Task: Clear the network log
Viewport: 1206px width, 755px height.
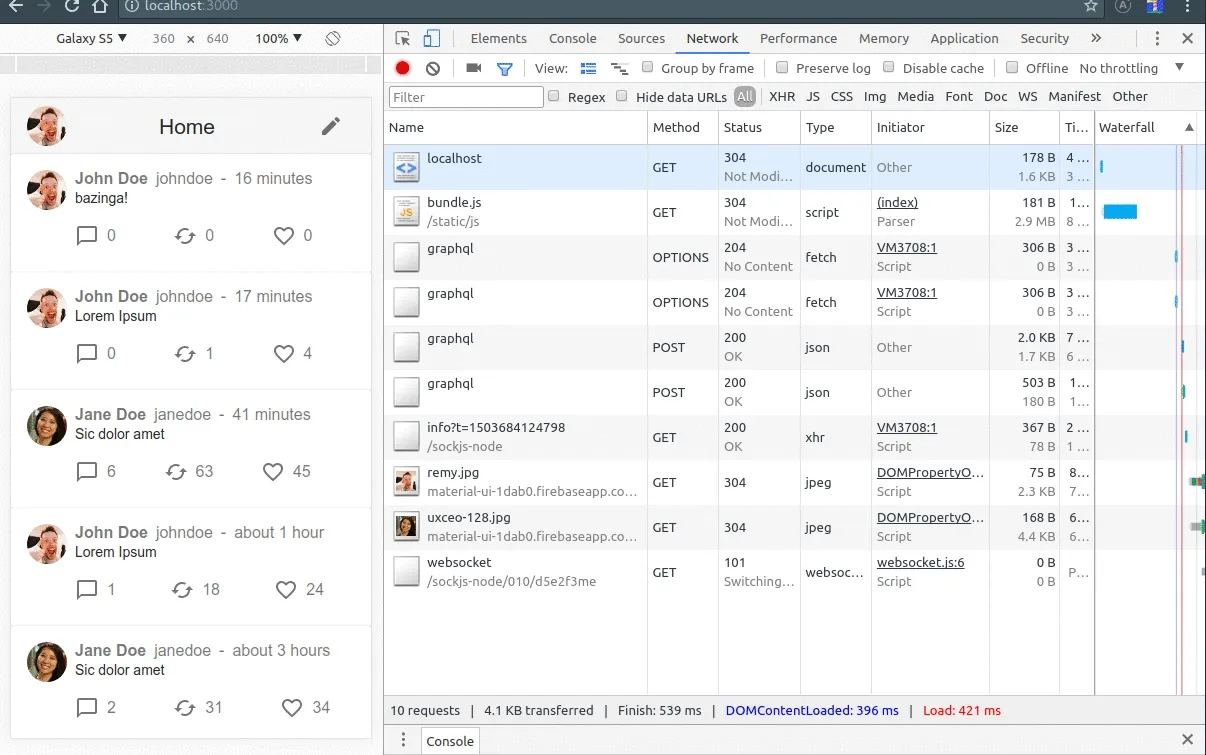Action: (433, 68)
